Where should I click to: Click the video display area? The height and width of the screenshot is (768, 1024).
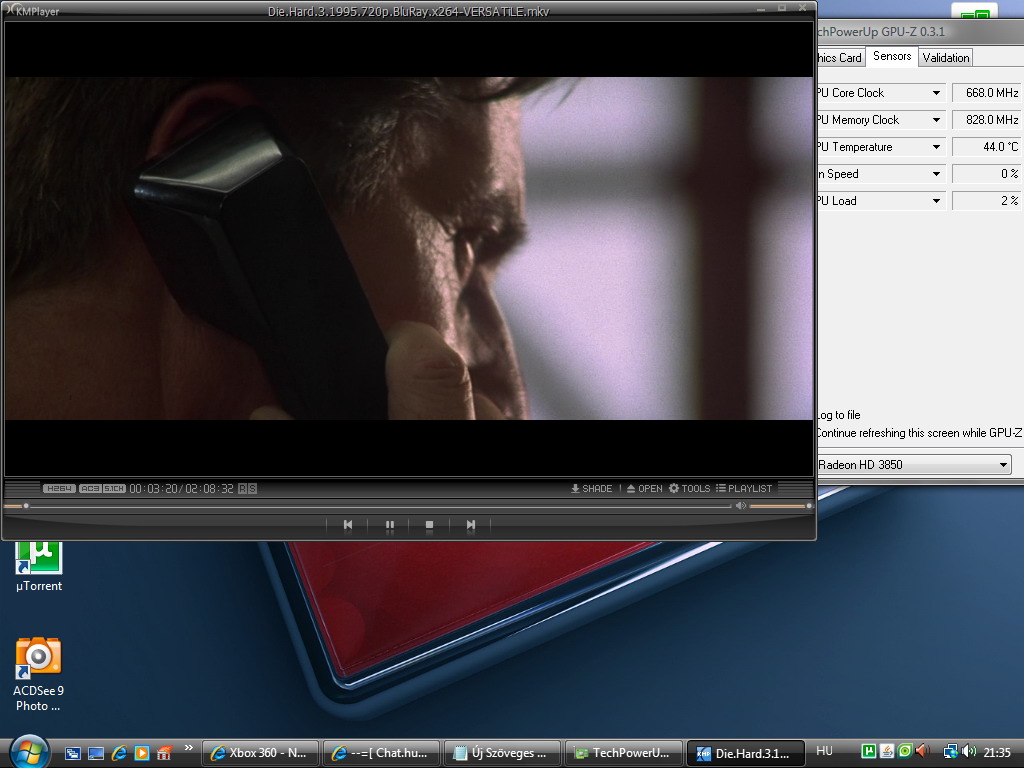(409, 248)
